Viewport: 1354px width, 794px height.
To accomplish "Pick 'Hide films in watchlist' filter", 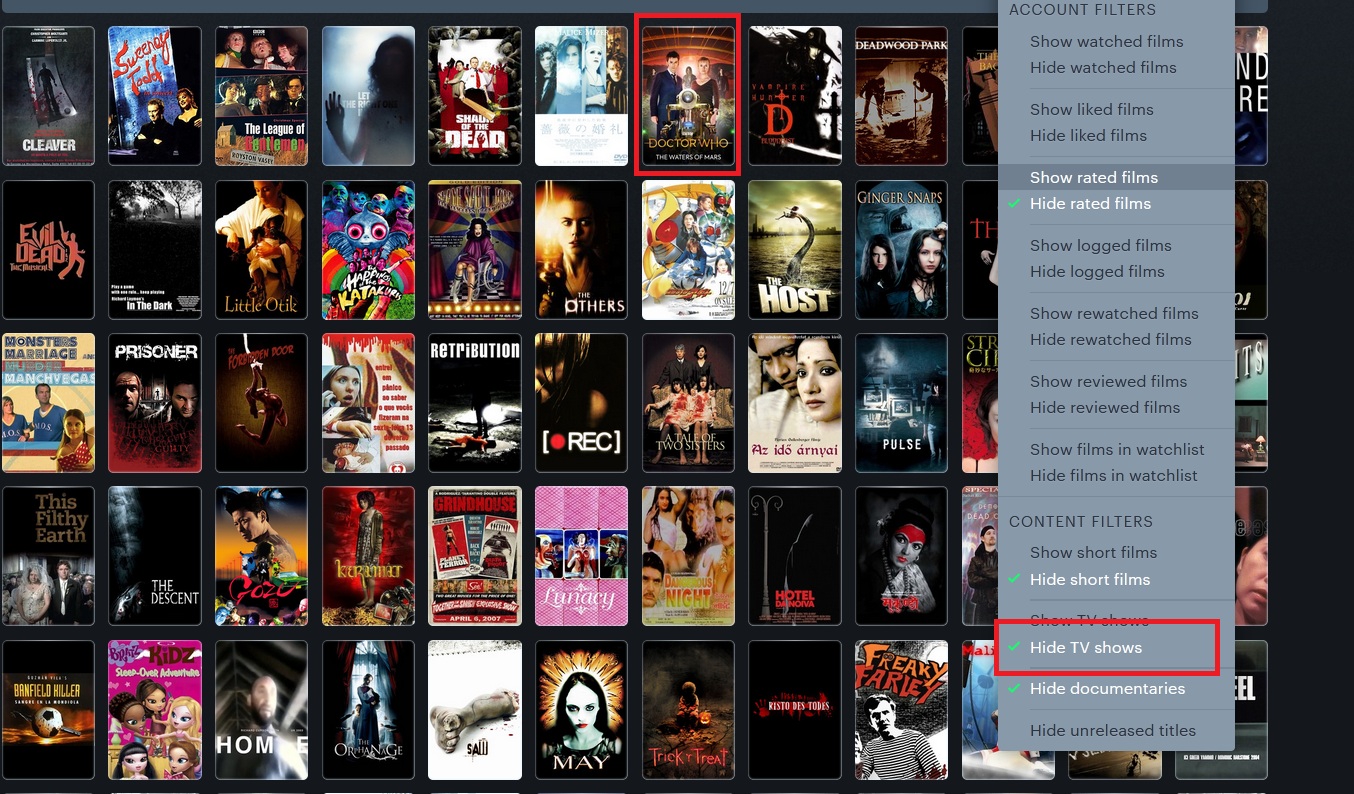I will 1114,475.
